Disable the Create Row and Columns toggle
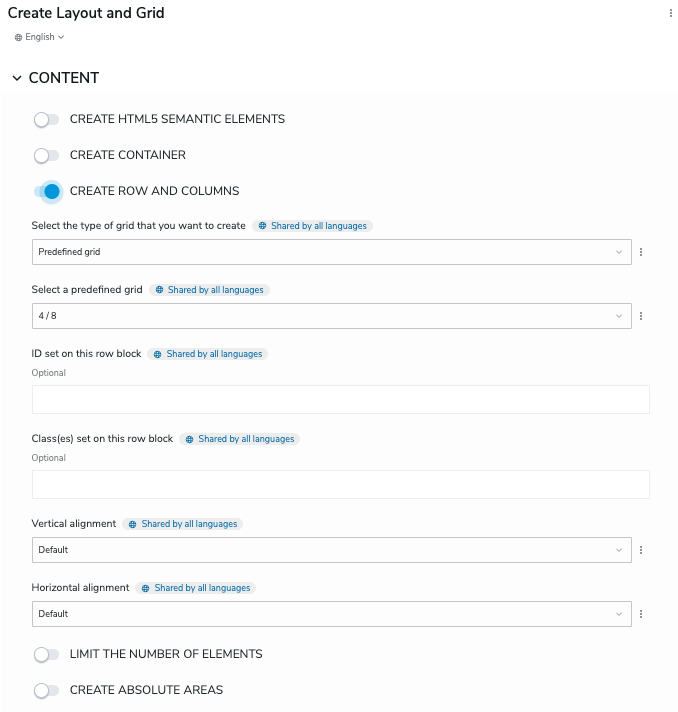Image resolution: width=678 pixels, height=712 pixels. click(47, 192)
